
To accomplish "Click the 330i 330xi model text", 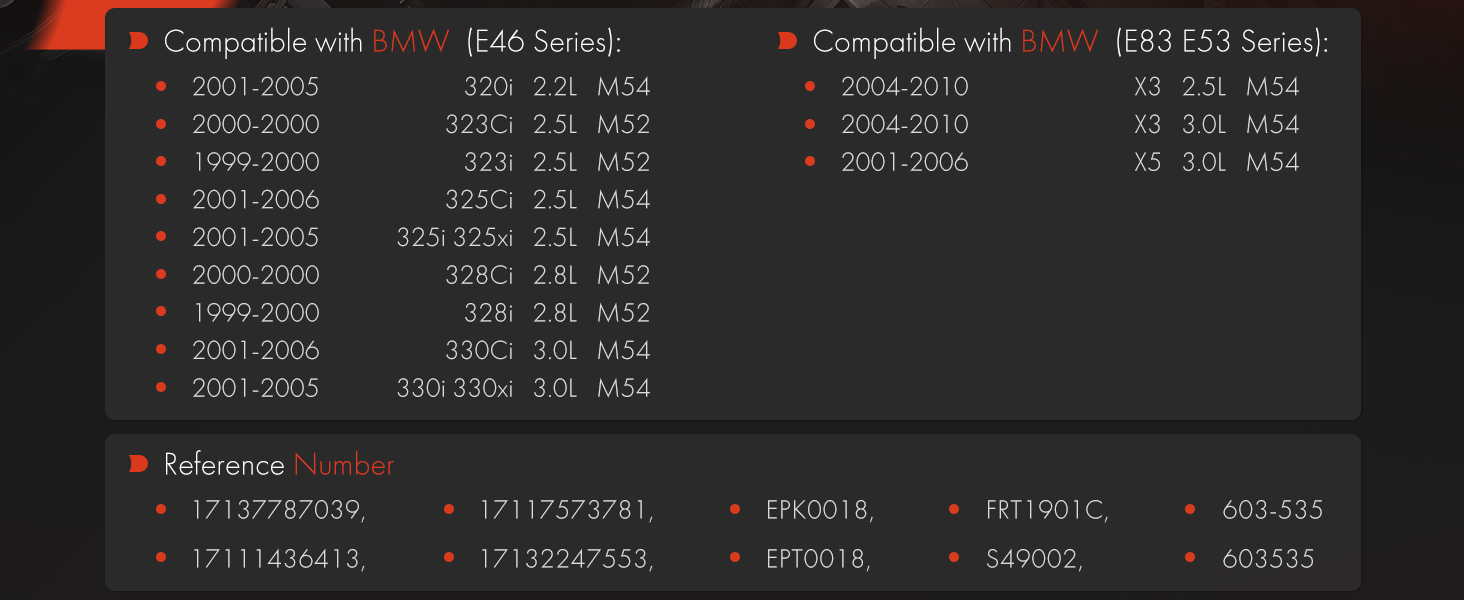I will [x=454, y=388].
